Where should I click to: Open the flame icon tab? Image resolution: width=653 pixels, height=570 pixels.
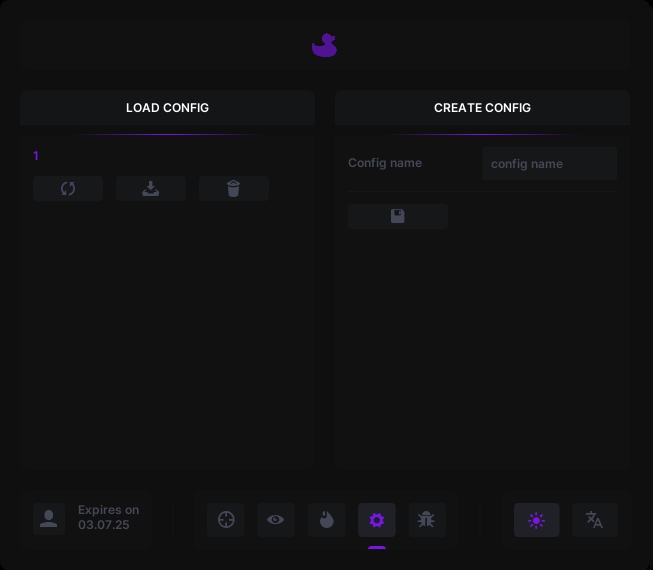click(x=327, y=520)
